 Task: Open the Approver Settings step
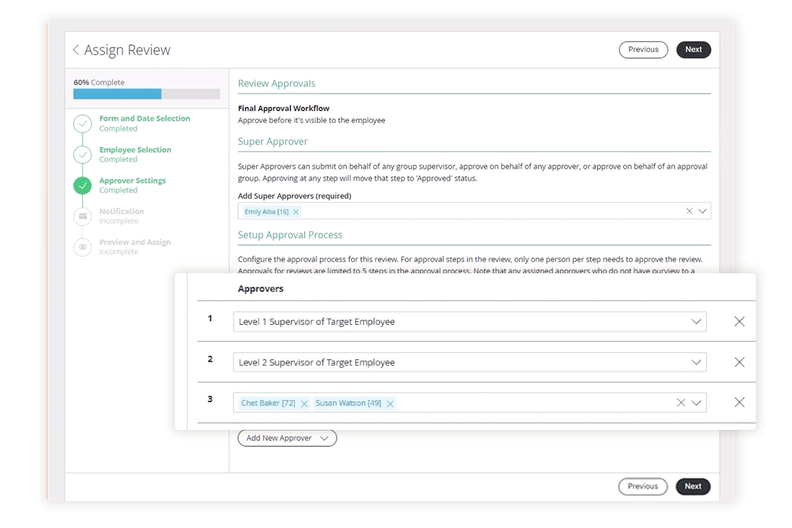(132, 185)
